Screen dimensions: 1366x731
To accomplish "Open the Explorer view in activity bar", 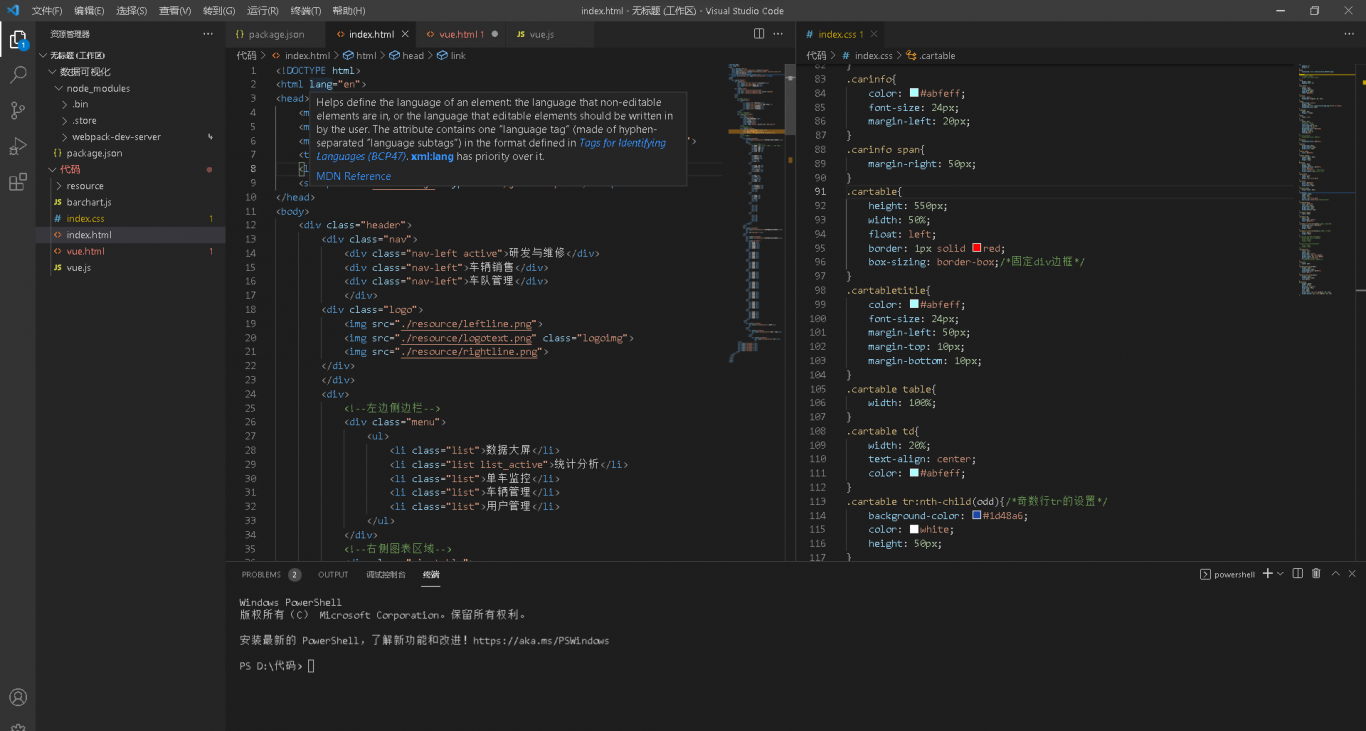I will pos(18,40).
